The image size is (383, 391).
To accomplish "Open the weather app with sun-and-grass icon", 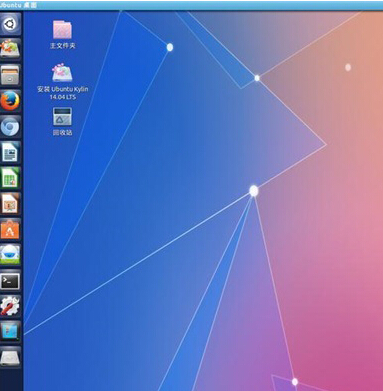I will tap(10, 255).
